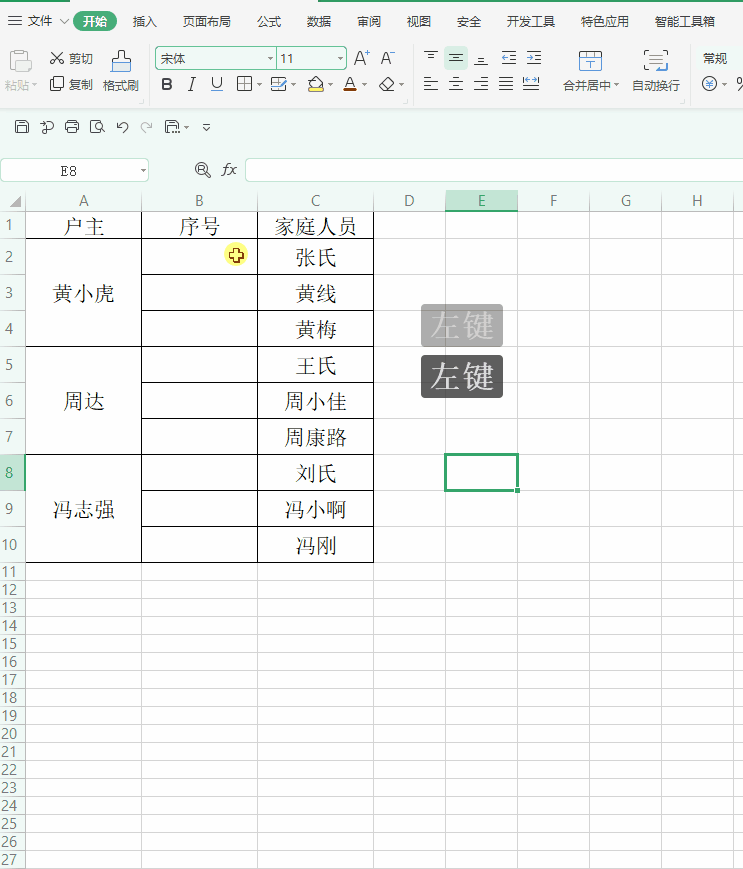
Task: Switch to the 公式 (Formulas) tab
Action: click(x=269, y=21)
